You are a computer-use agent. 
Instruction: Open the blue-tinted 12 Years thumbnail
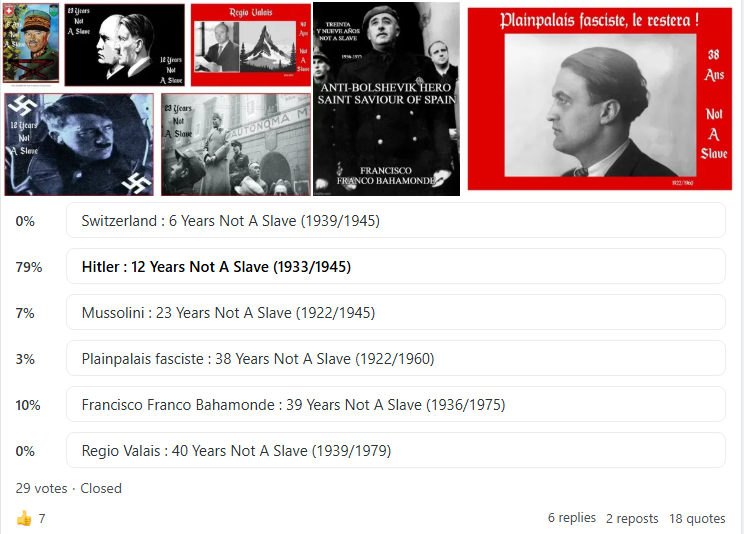[79, 144]
